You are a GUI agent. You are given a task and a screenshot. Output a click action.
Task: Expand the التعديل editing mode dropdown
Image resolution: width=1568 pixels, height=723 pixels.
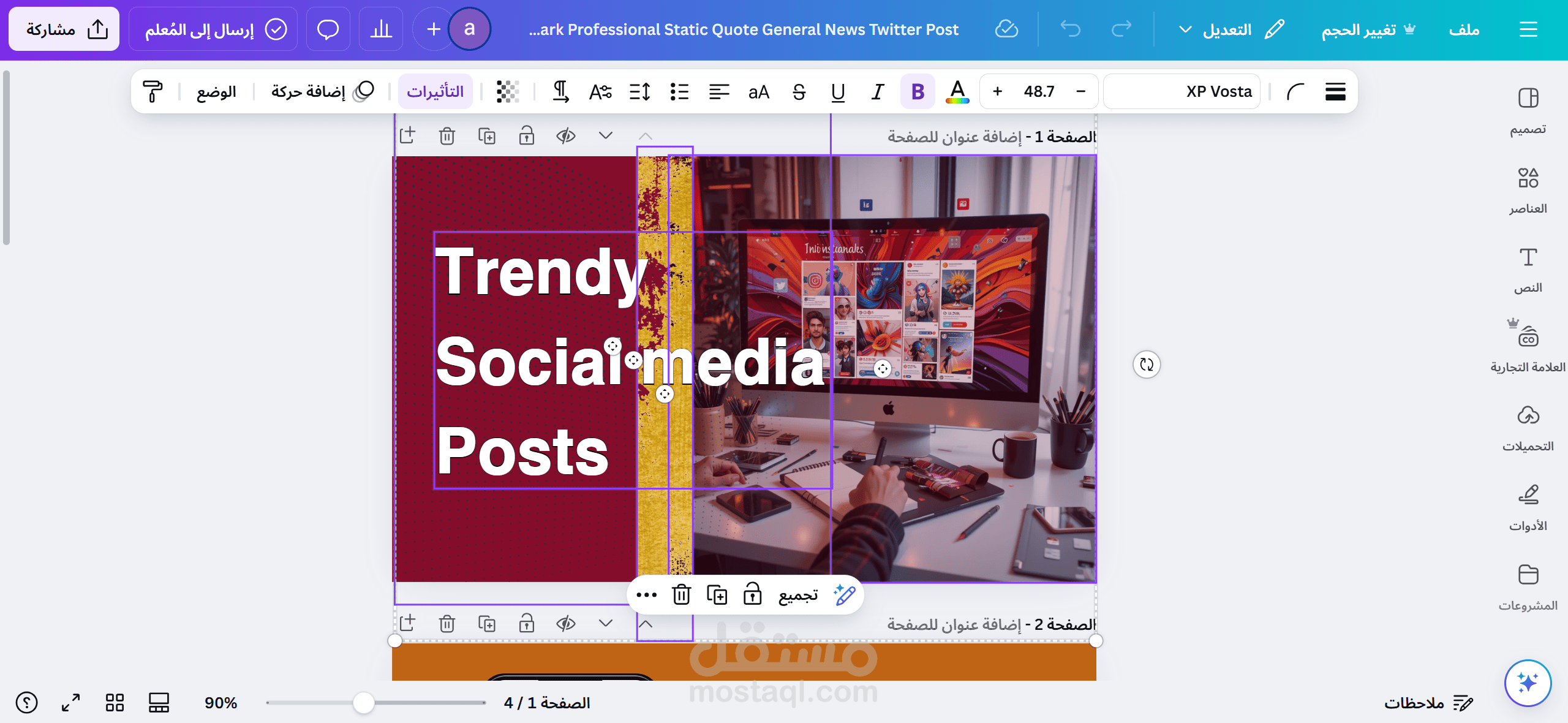(1232, 29)
